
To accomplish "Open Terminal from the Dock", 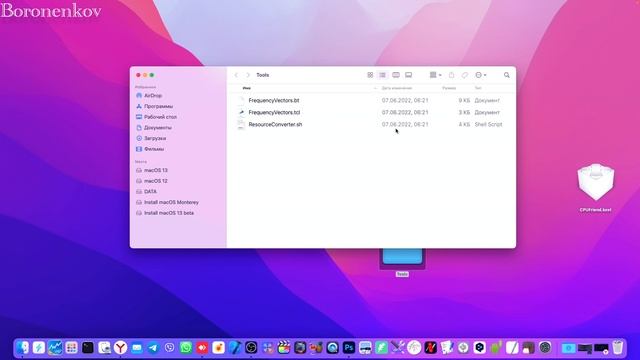I will click(88, 348).
